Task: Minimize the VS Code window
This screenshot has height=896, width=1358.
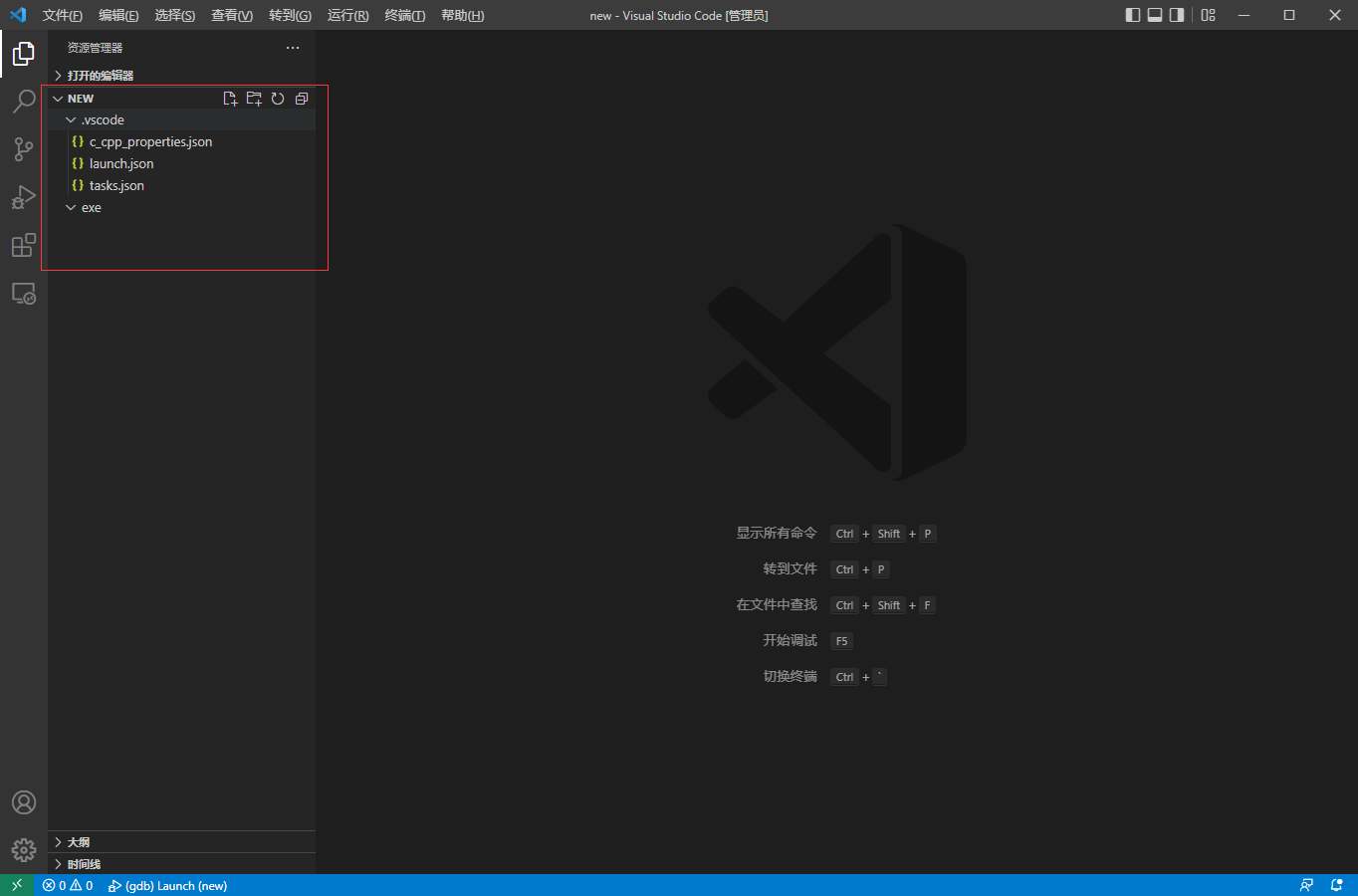Action: 1244,15
